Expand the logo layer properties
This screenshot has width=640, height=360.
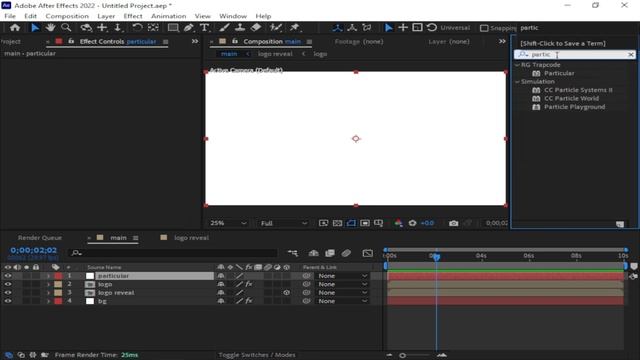(x=49, y=284)
